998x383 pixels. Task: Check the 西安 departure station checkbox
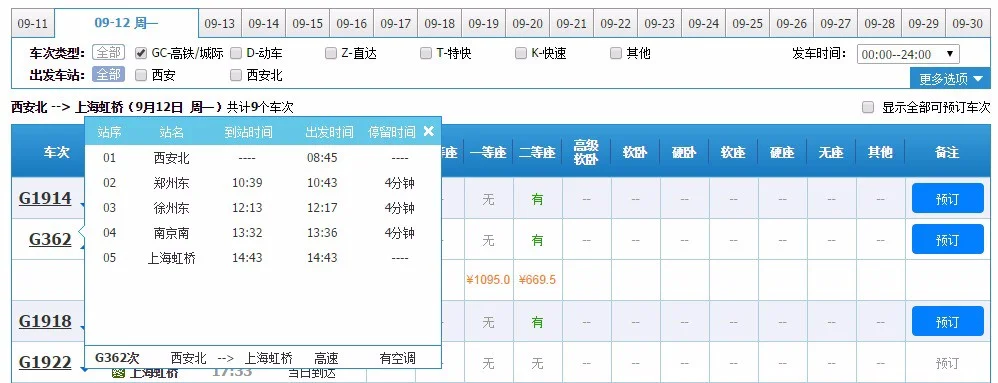pos(141,75)
